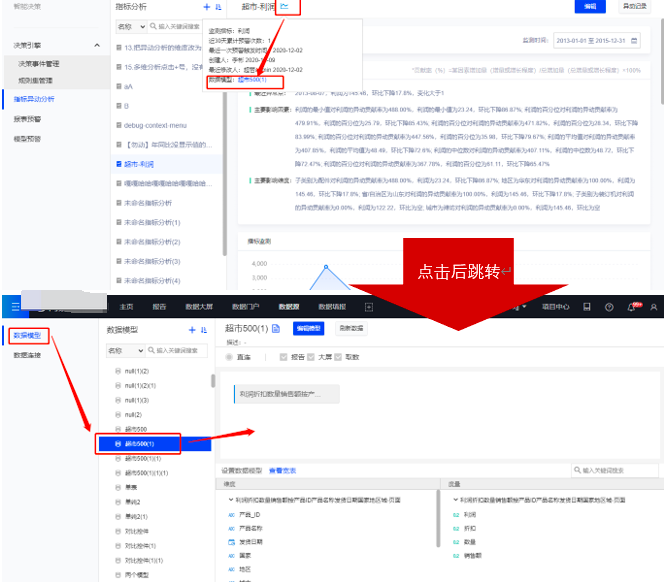Click the model icon of 超市500 row
The image size is (664, 582).
click(x=118, y=429)
